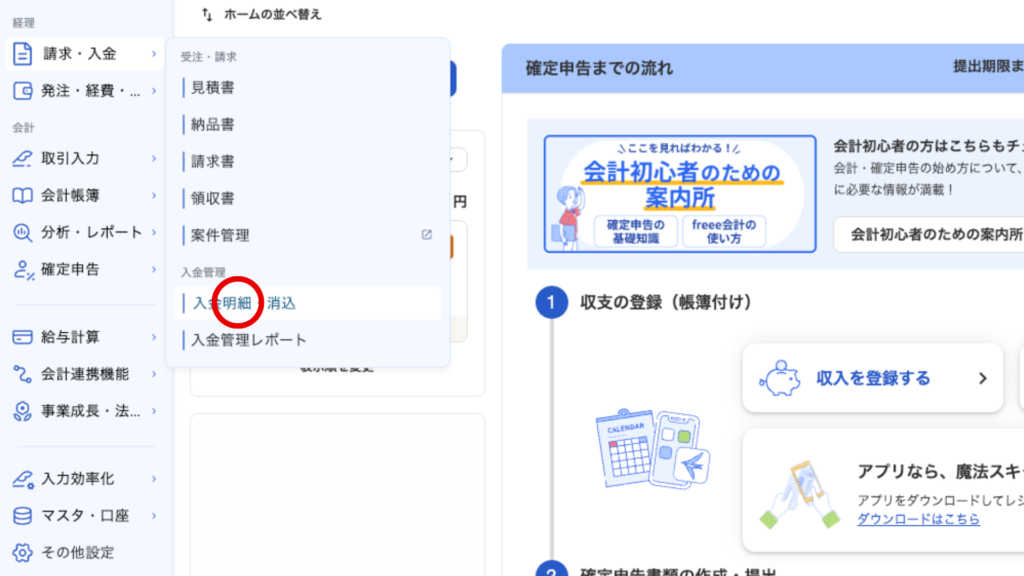The height and width of the screenshot is (576, 1024).
Task: Click the ホームの並べ替え sort control
Action: coord(261,15)
